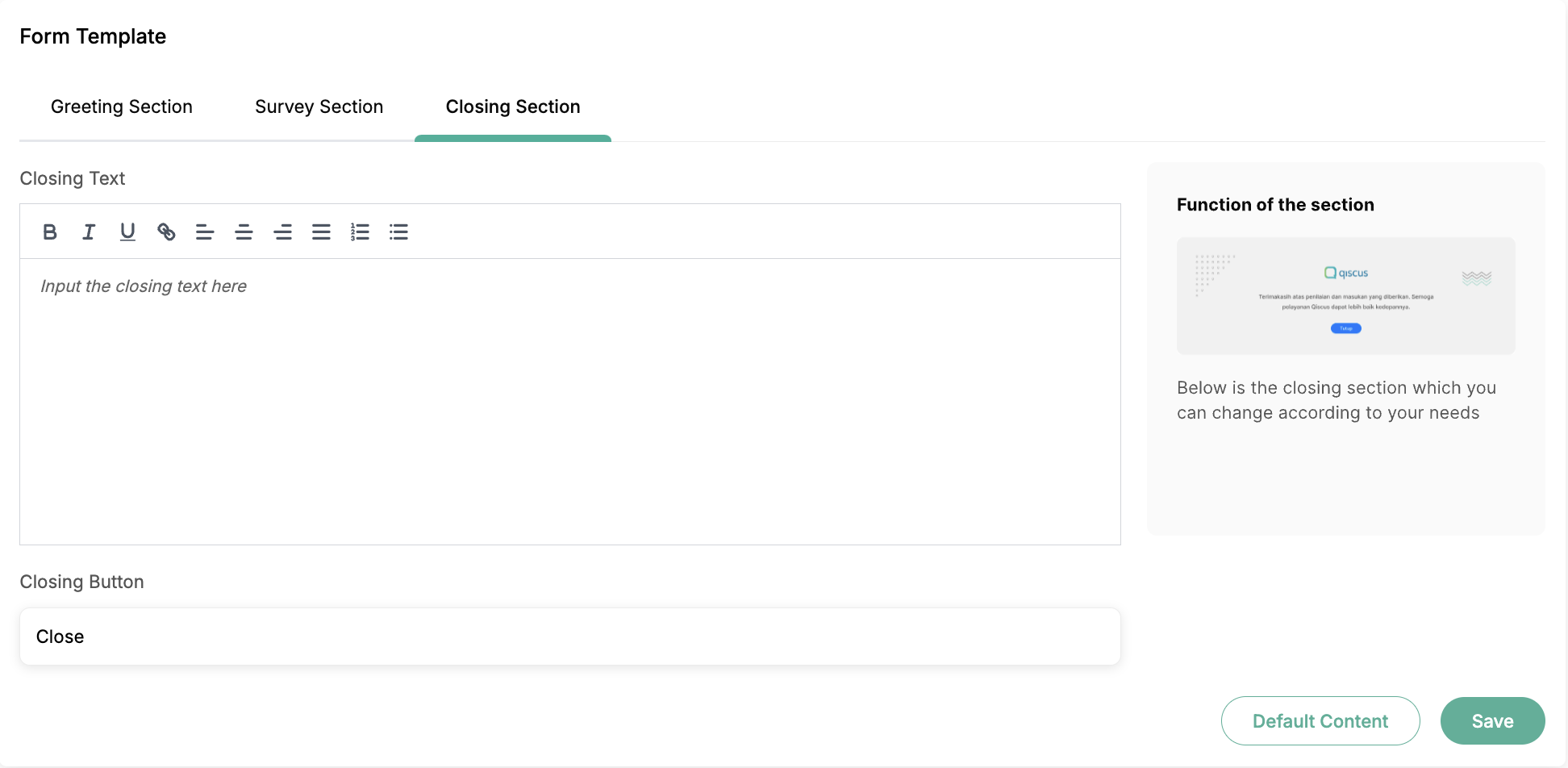
Task: Align text right in the editor toolbar
Action: 282,232
